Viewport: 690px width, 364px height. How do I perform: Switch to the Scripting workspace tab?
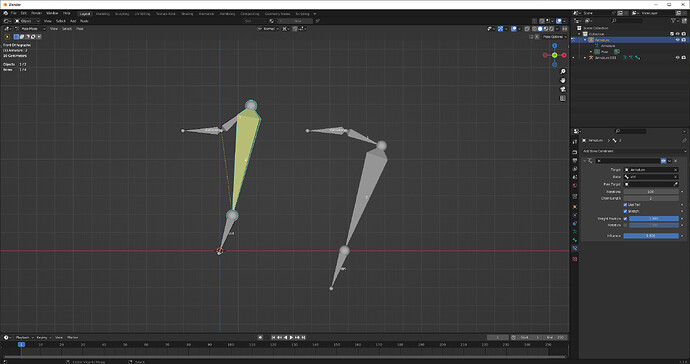tap(302, 14)
